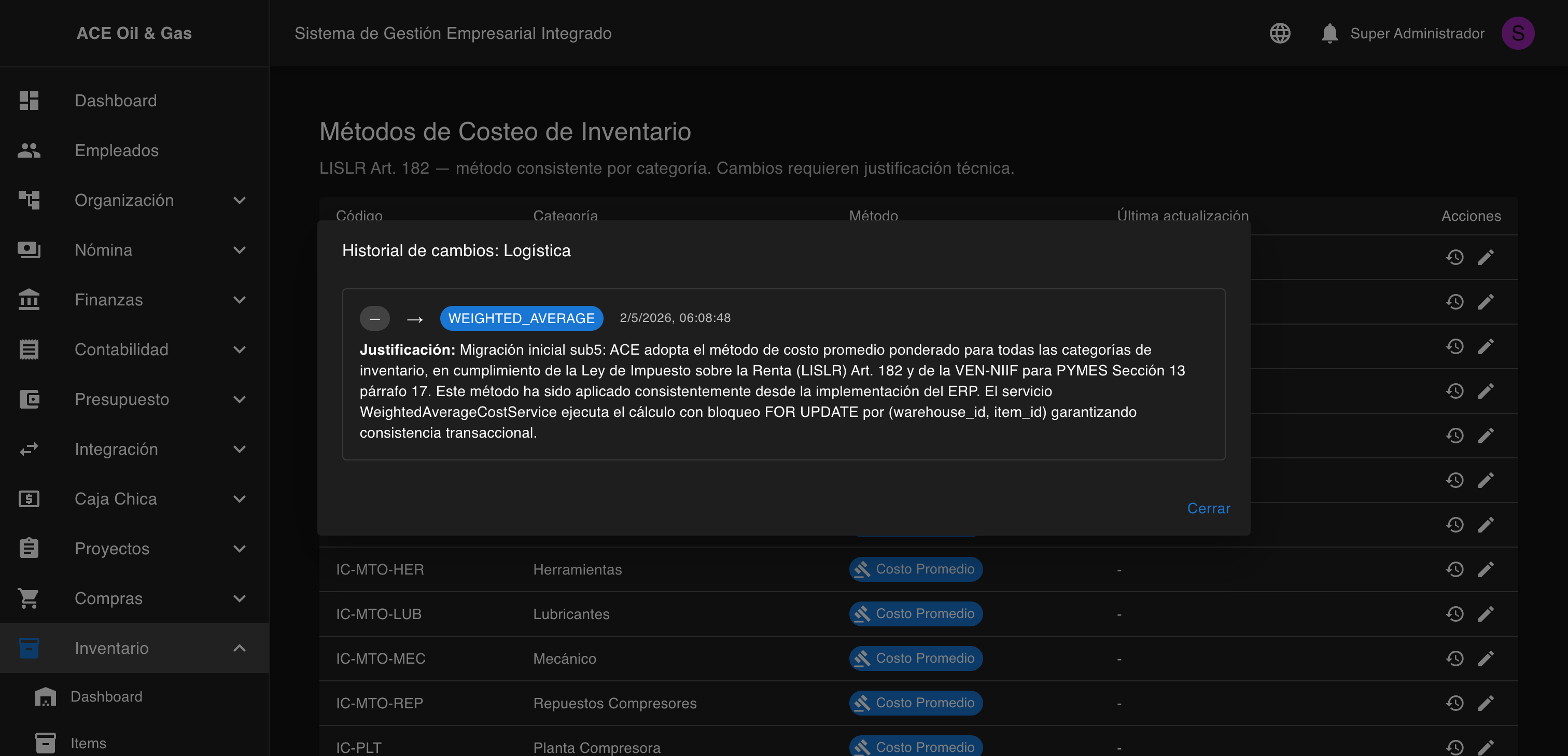Image resolution: width=1568 pixels, height=756 pixels.
Task: Click the Planta Compresora category cell
Action: coord(596,748)
